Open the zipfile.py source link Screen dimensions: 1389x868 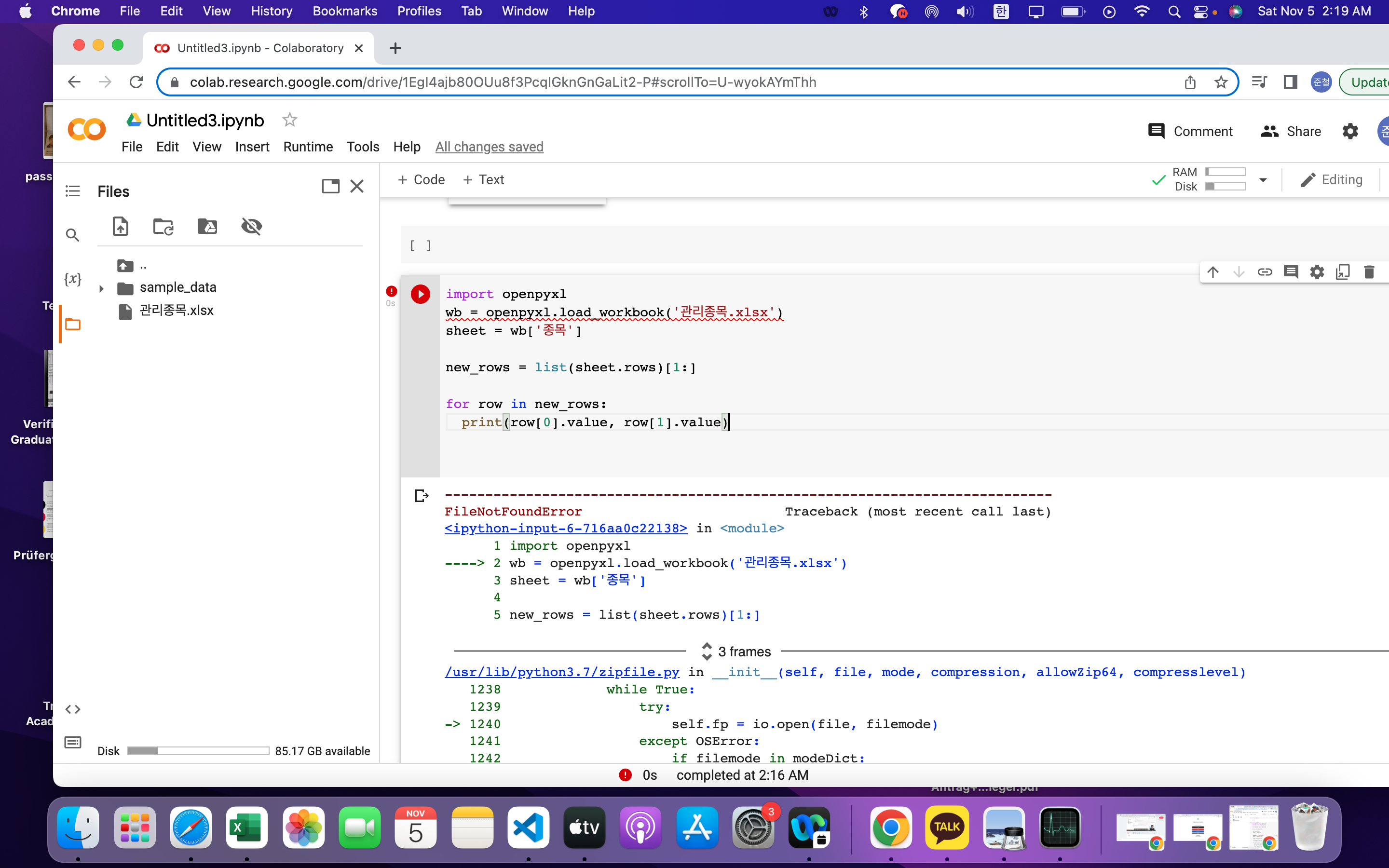point(562,672)
